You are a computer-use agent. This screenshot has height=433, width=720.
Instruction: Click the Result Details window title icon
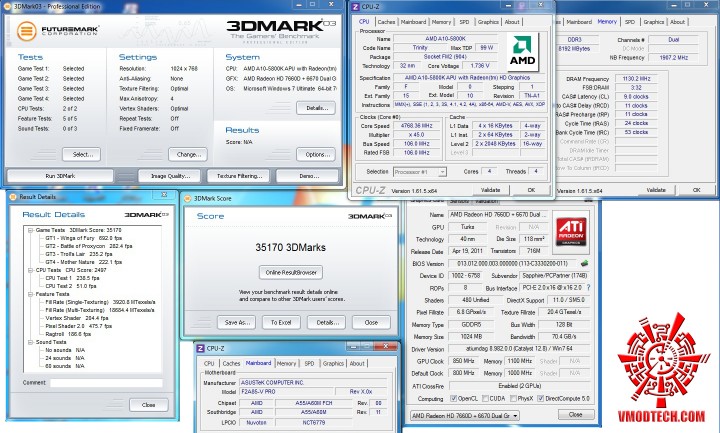tap(12, 197)
